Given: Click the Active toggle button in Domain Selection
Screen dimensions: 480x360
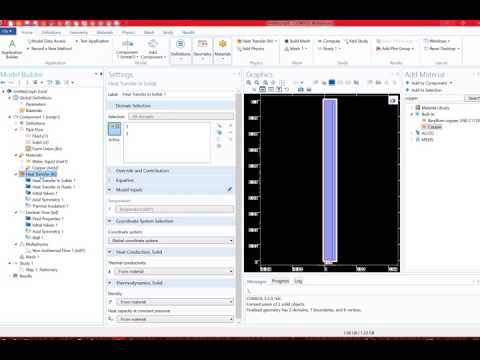Looking at the screenshot, I should pos(114,130).
